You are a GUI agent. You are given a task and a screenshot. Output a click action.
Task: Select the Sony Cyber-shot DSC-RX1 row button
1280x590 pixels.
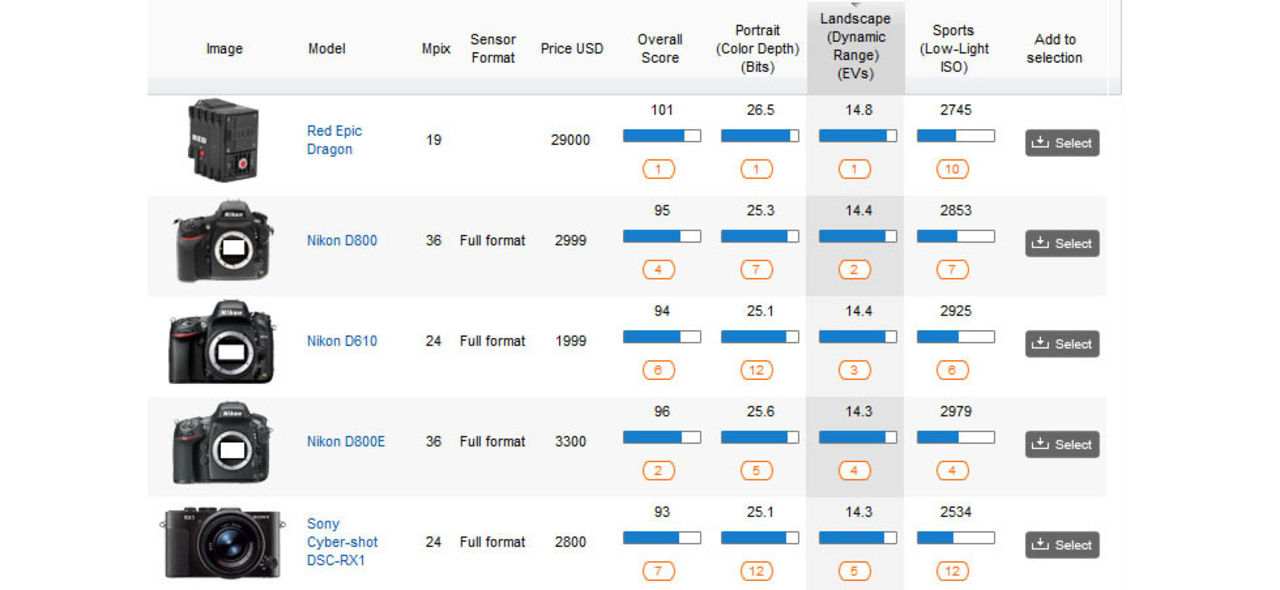(1062, 545)
